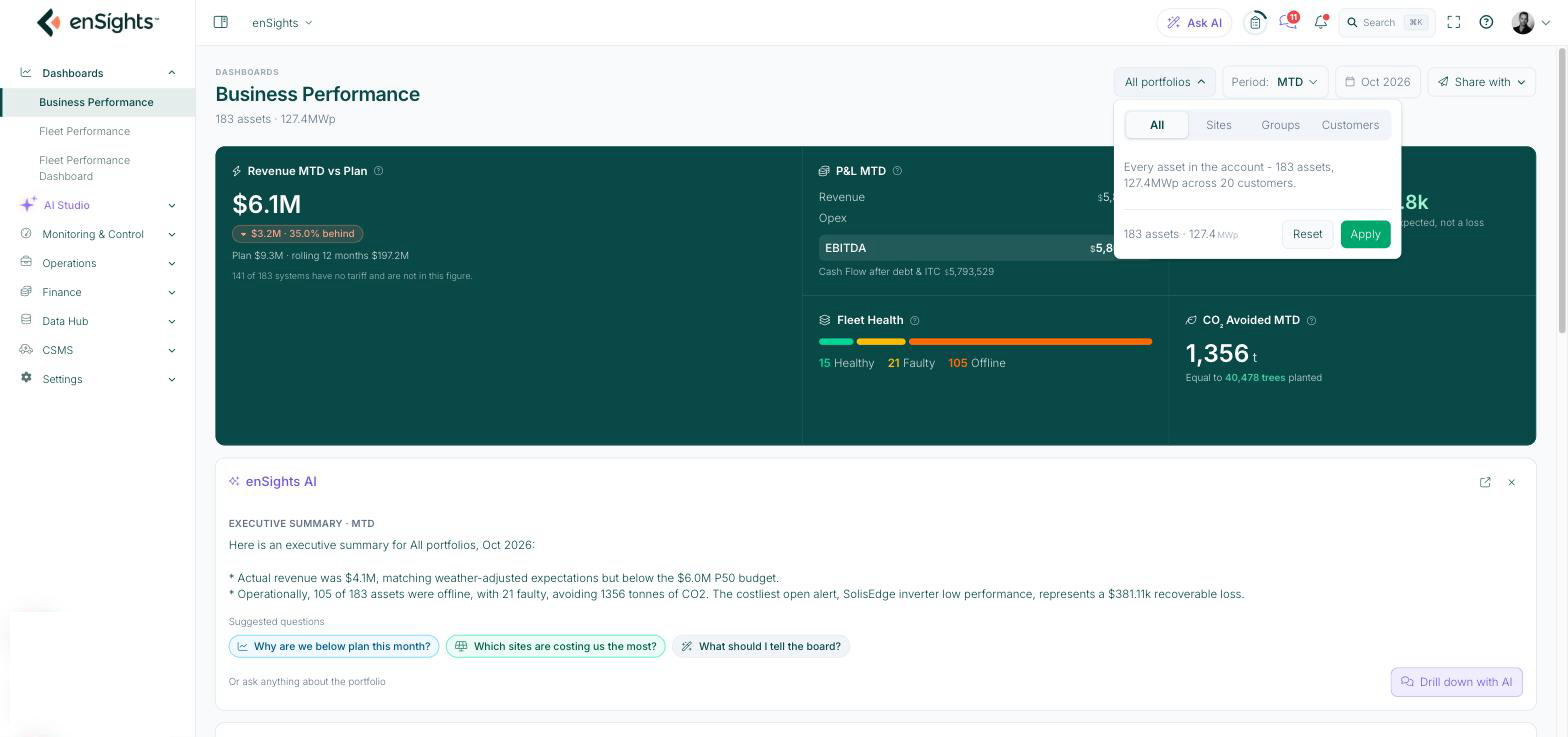Viewport: 1568px width, 737px height.
Task: Close the enSights AI panel
Action: click(x=1511, y=482)
